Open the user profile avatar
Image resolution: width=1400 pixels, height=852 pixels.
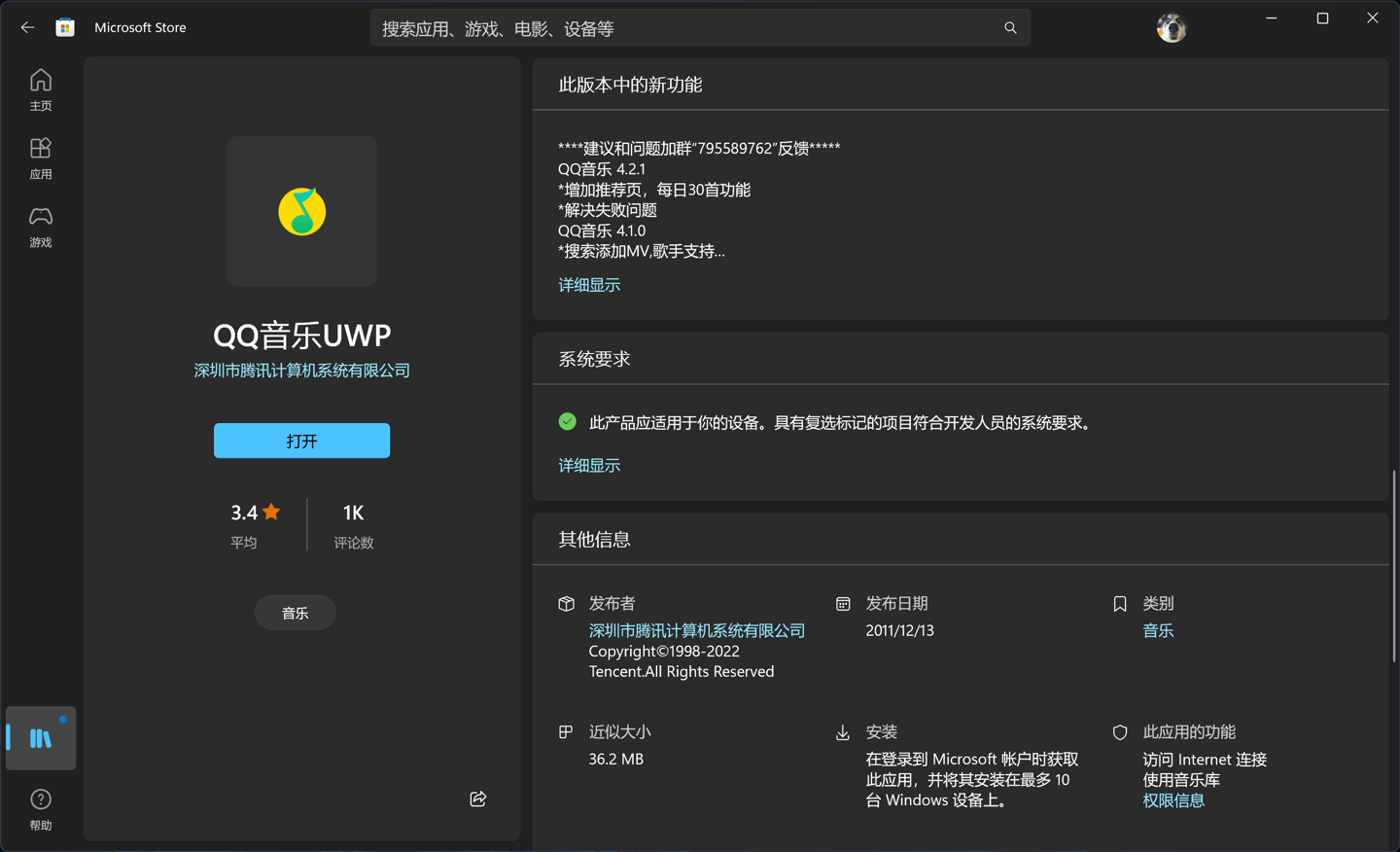tap(1172, 28)
